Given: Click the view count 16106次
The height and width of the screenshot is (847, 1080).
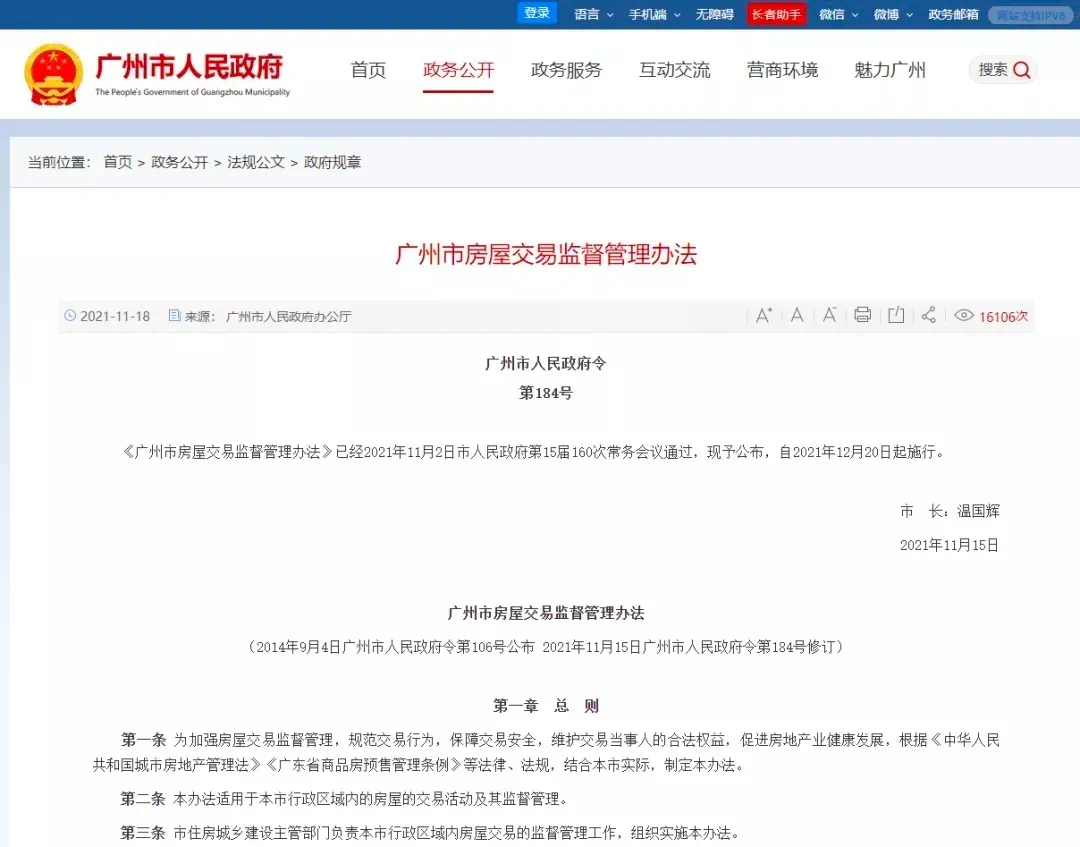Looking at the screenshot, I should [x=1004, y=316].
